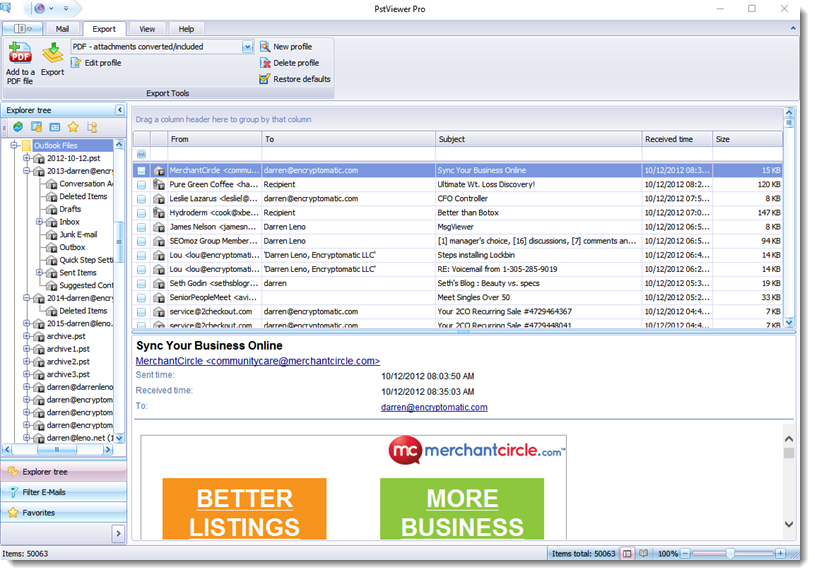Click the Explorer tree horizontal scrollbar
This screenshot has width=815, height=575.
coord(57,450)
